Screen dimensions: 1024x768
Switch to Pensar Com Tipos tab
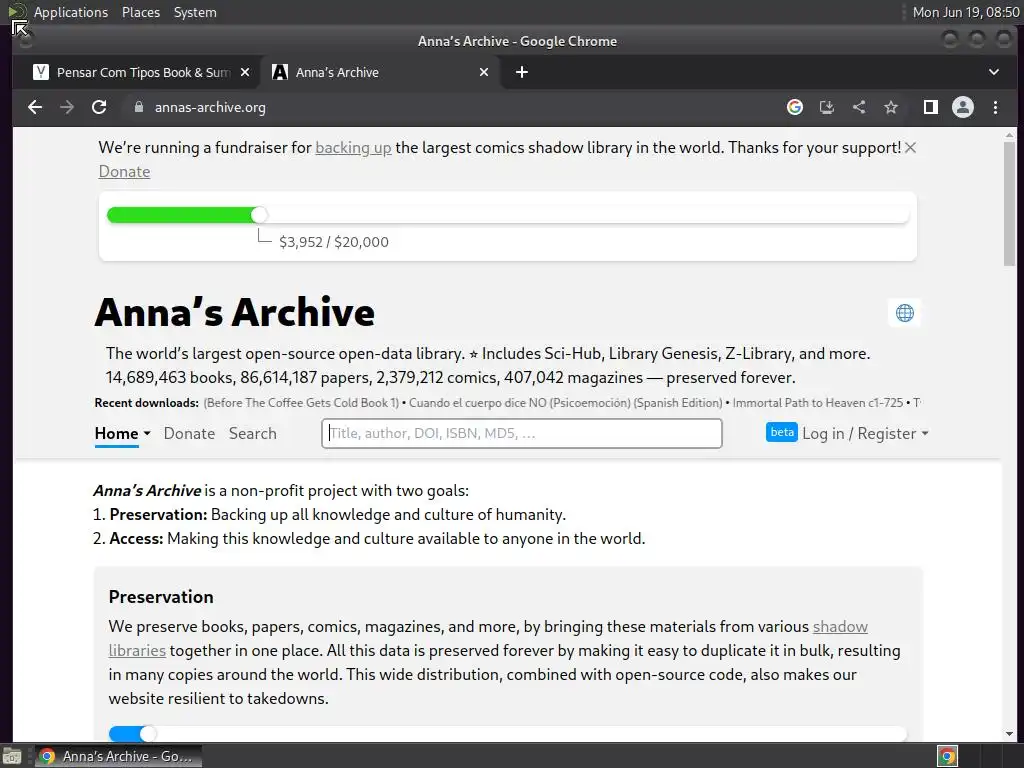[x=140, y=72]
